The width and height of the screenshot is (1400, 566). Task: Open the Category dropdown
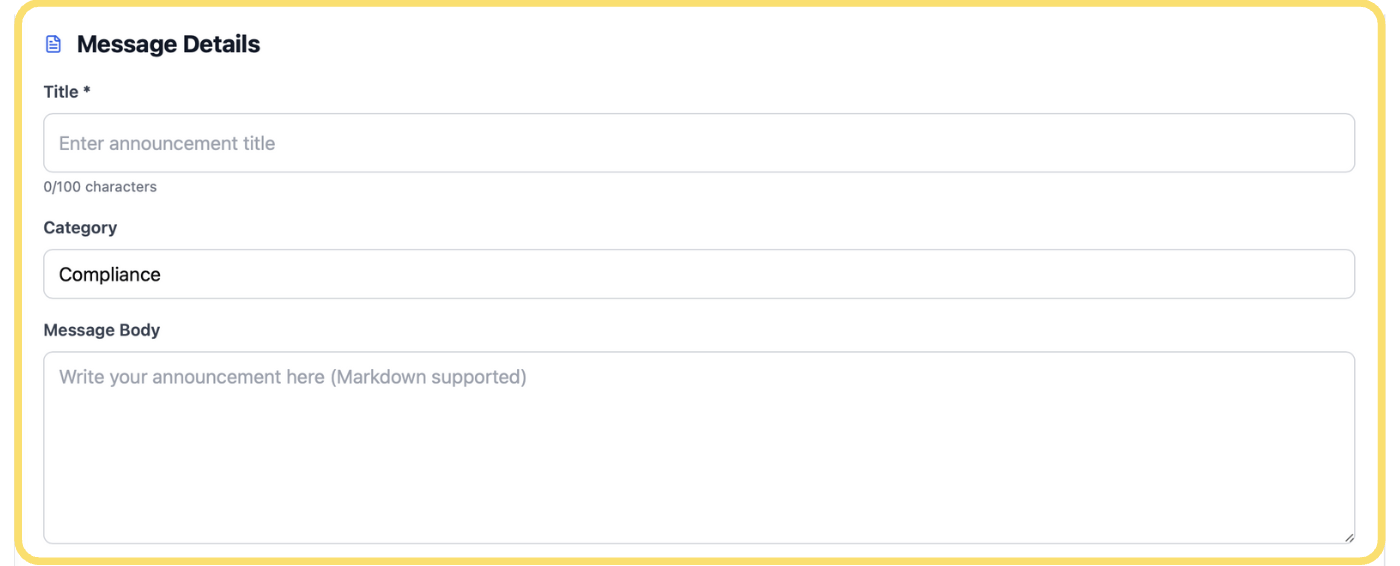pos(698,274)
